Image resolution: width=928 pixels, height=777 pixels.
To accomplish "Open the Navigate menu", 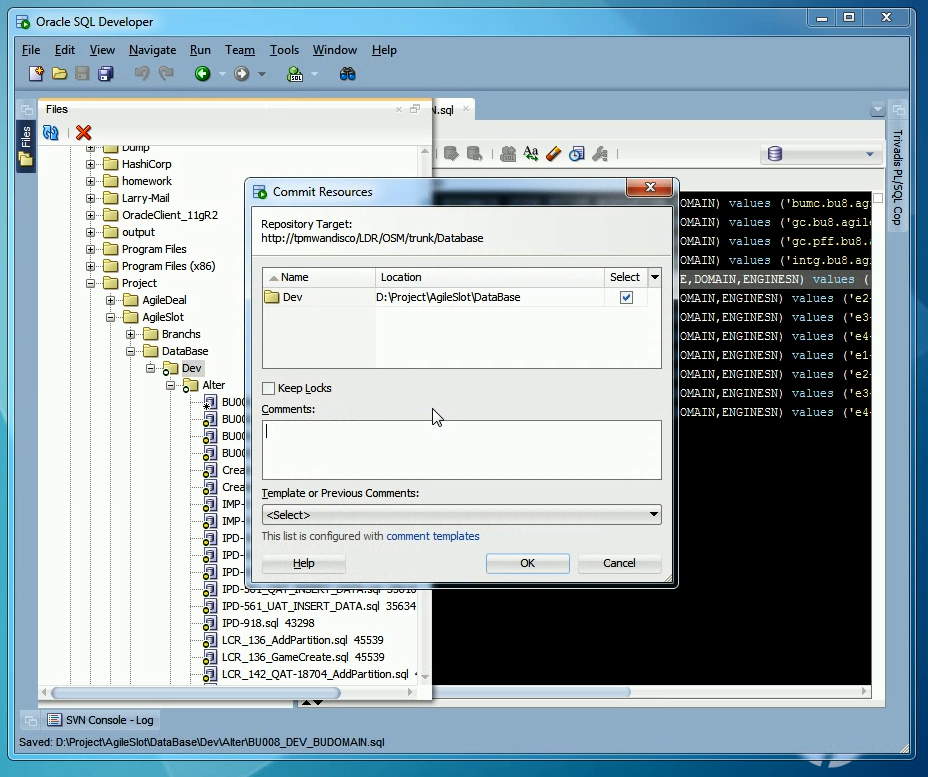I will point(153,50).
